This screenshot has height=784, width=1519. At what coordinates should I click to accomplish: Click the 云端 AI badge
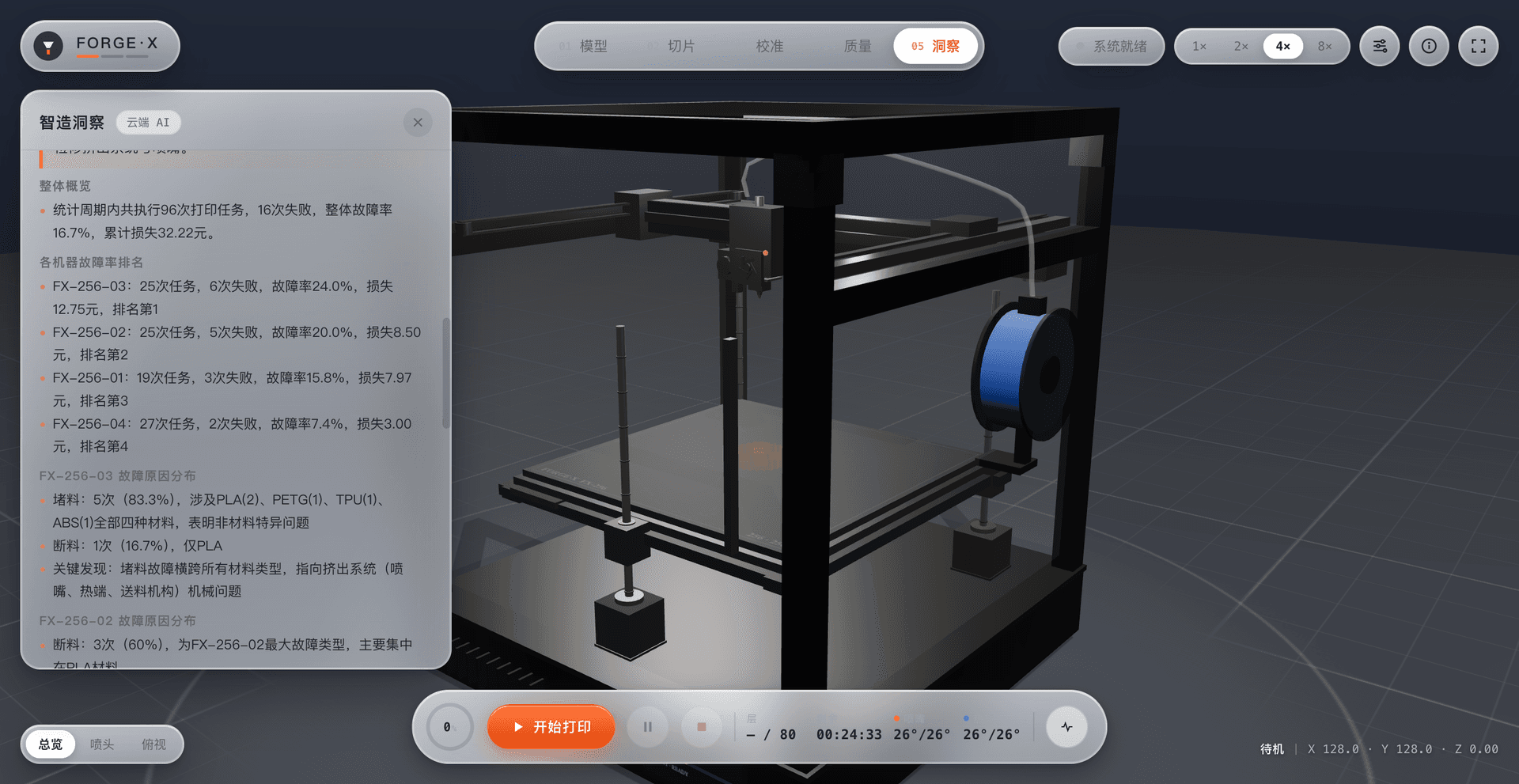148,123
